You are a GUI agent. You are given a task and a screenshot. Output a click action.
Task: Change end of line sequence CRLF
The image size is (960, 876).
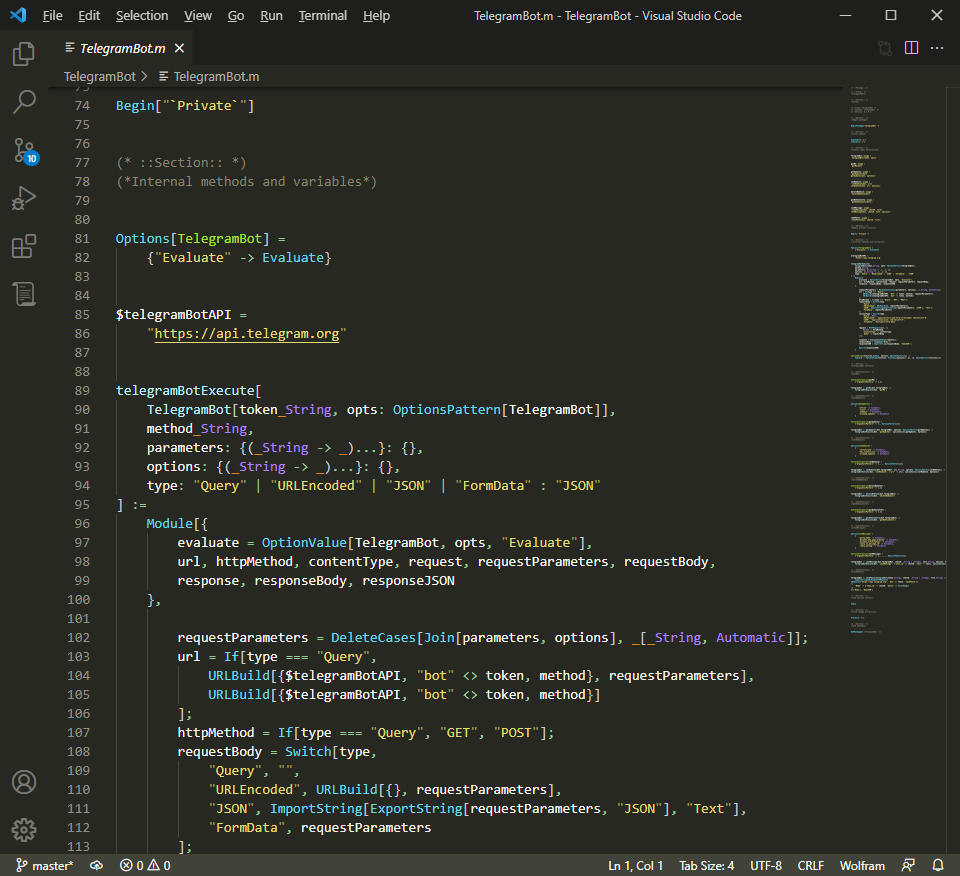(x=811, y=865)
